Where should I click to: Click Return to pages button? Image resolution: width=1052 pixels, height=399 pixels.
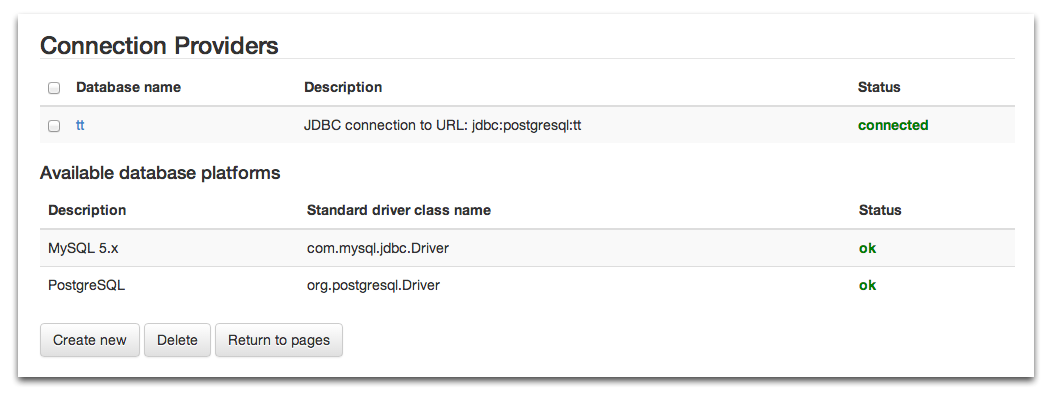coord(278,340)
